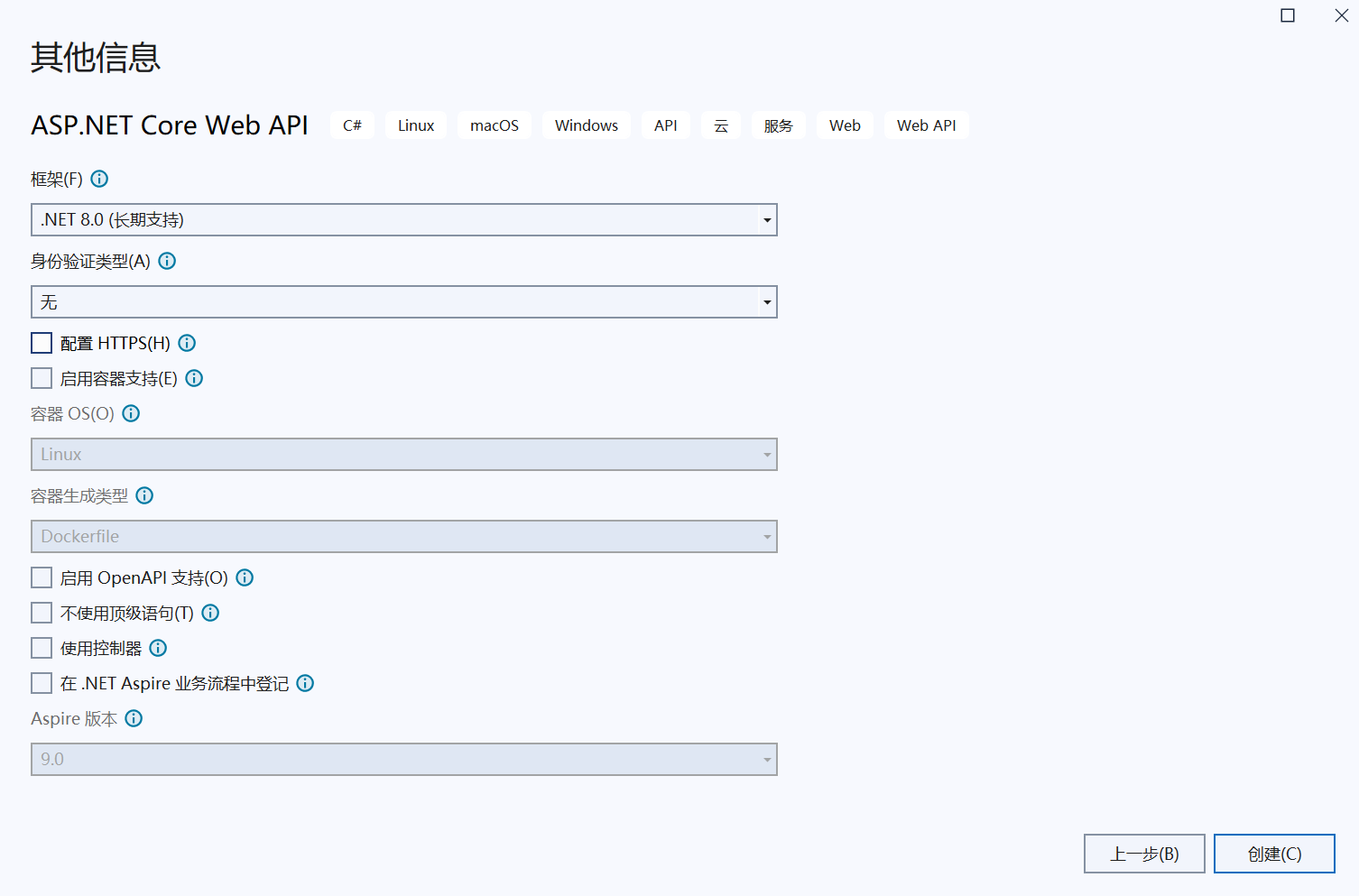The width and height of the screenshot is (1359, 896).
Task: Tick the 不使用顶级语句(T) checkbox
Action: tap(42, 613)
